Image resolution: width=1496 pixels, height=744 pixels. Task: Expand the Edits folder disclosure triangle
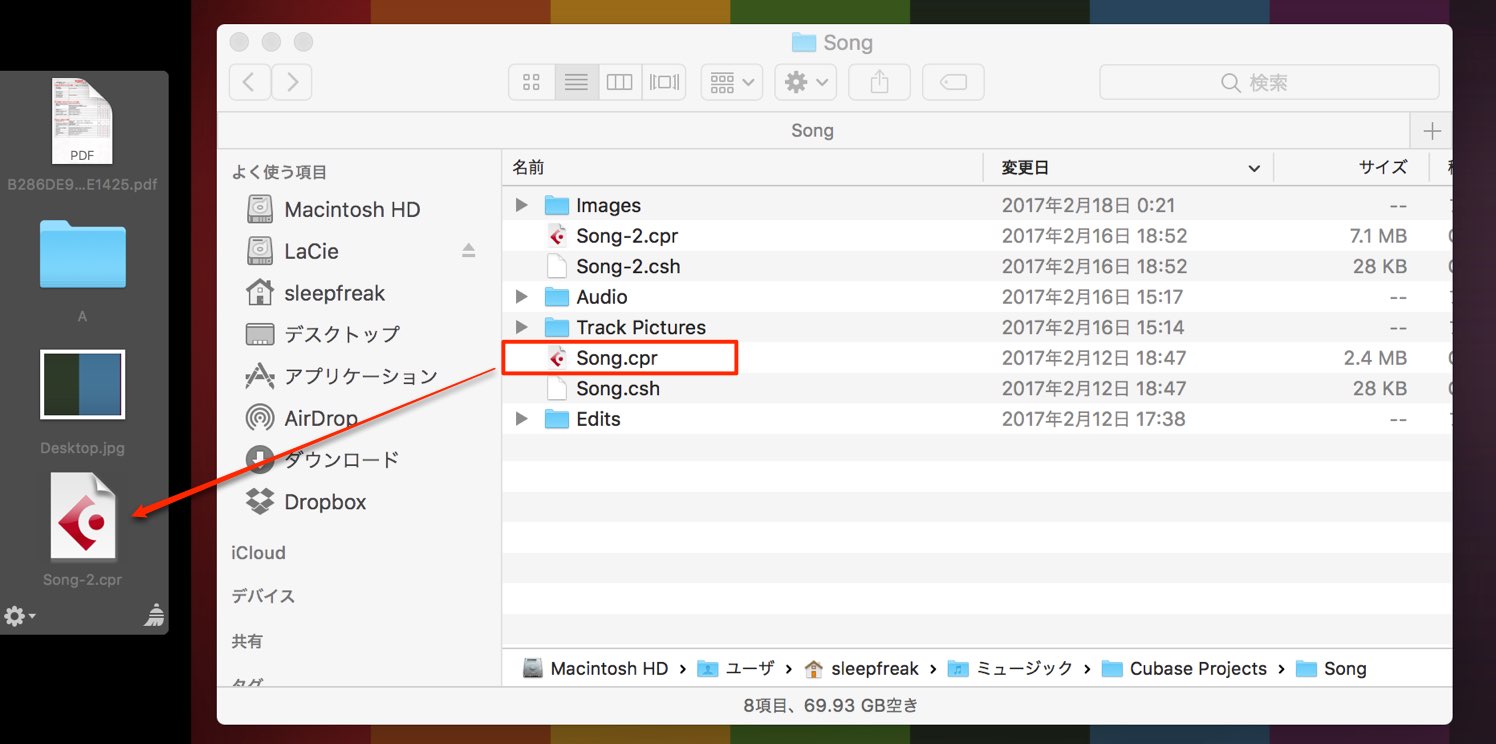[521, 419]
